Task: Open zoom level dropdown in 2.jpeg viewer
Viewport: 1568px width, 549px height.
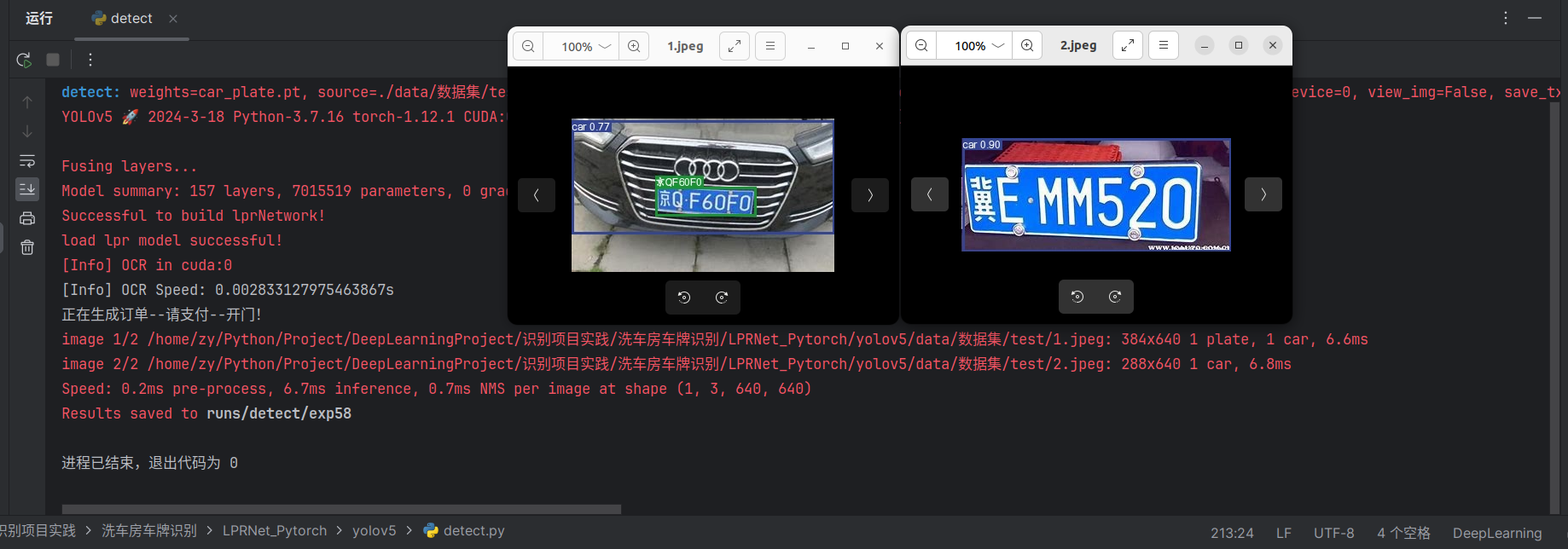Action: pyautogui.click(x=979, y=46)
